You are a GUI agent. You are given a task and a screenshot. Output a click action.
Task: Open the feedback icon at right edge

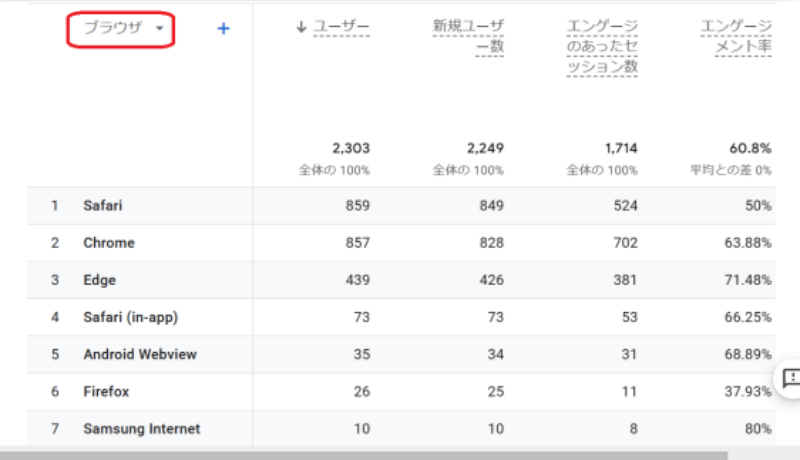tap(790, 378)
